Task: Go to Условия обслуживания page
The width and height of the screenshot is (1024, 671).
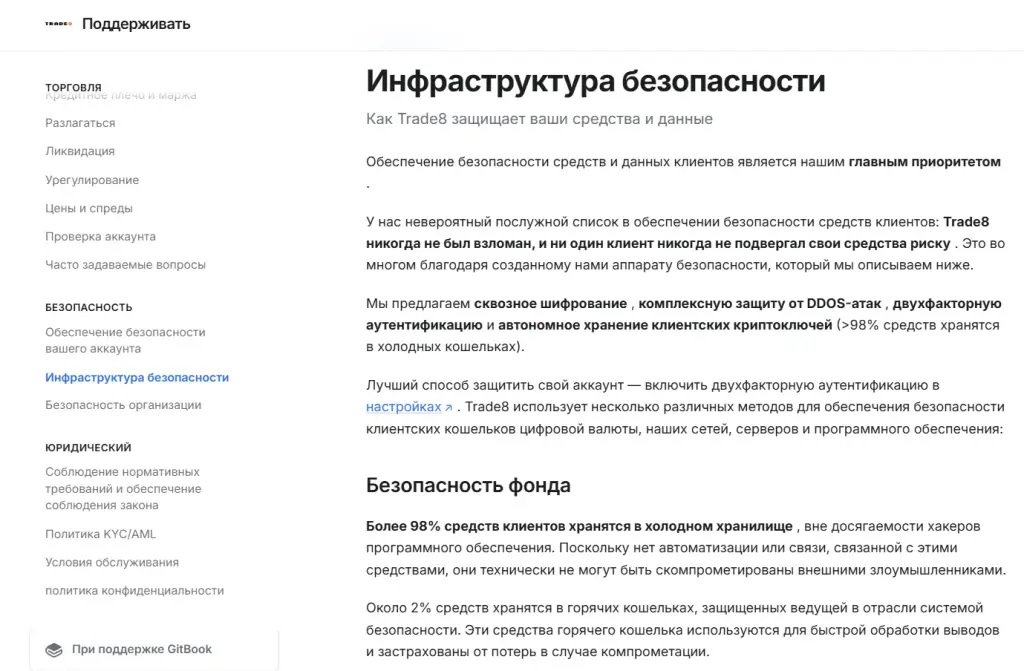Action: [x=112, y=563]
